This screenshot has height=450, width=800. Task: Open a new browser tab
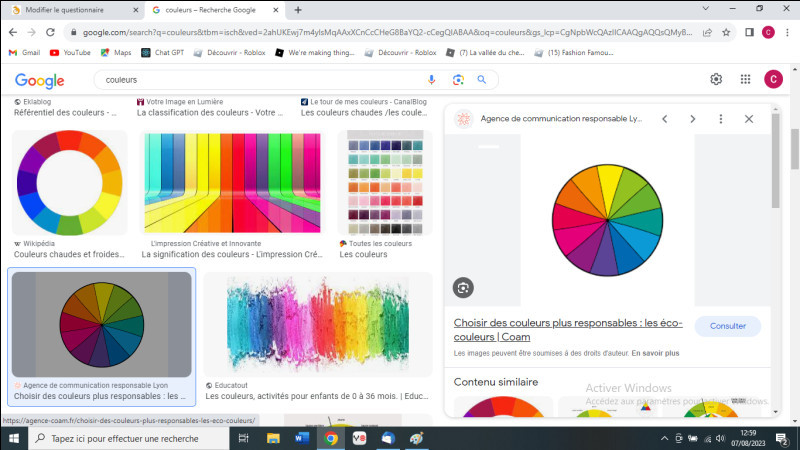pyautogui.click(x=298, y=10)
